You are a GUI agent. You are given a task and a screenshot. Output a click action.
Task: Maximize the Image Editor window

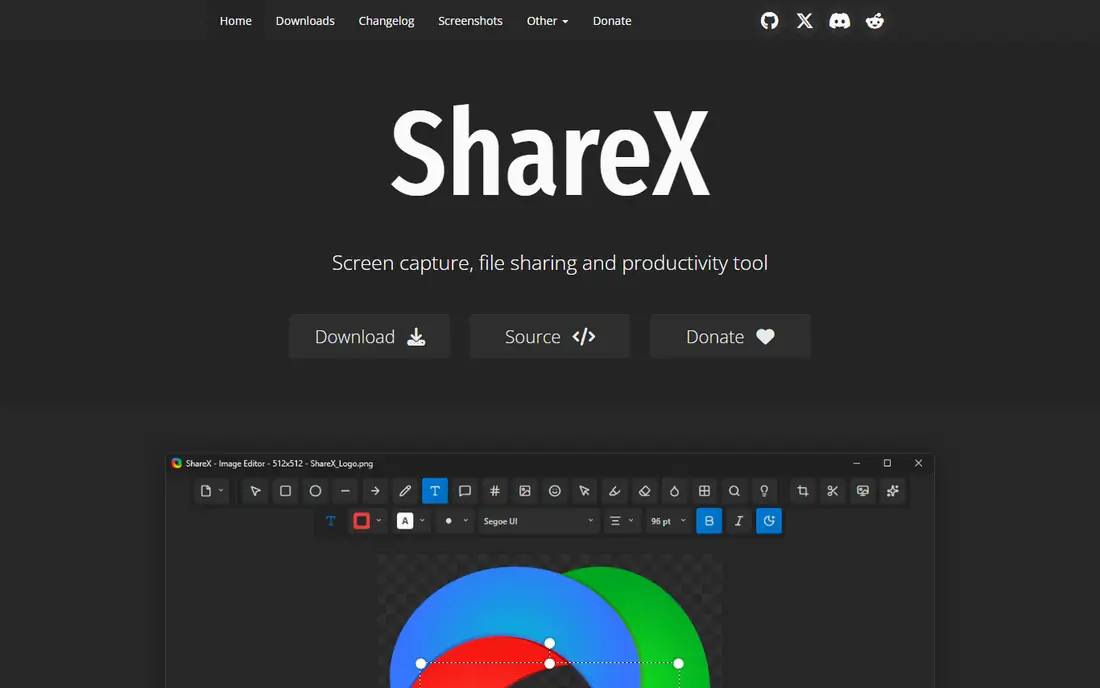(x=887, y=463)
